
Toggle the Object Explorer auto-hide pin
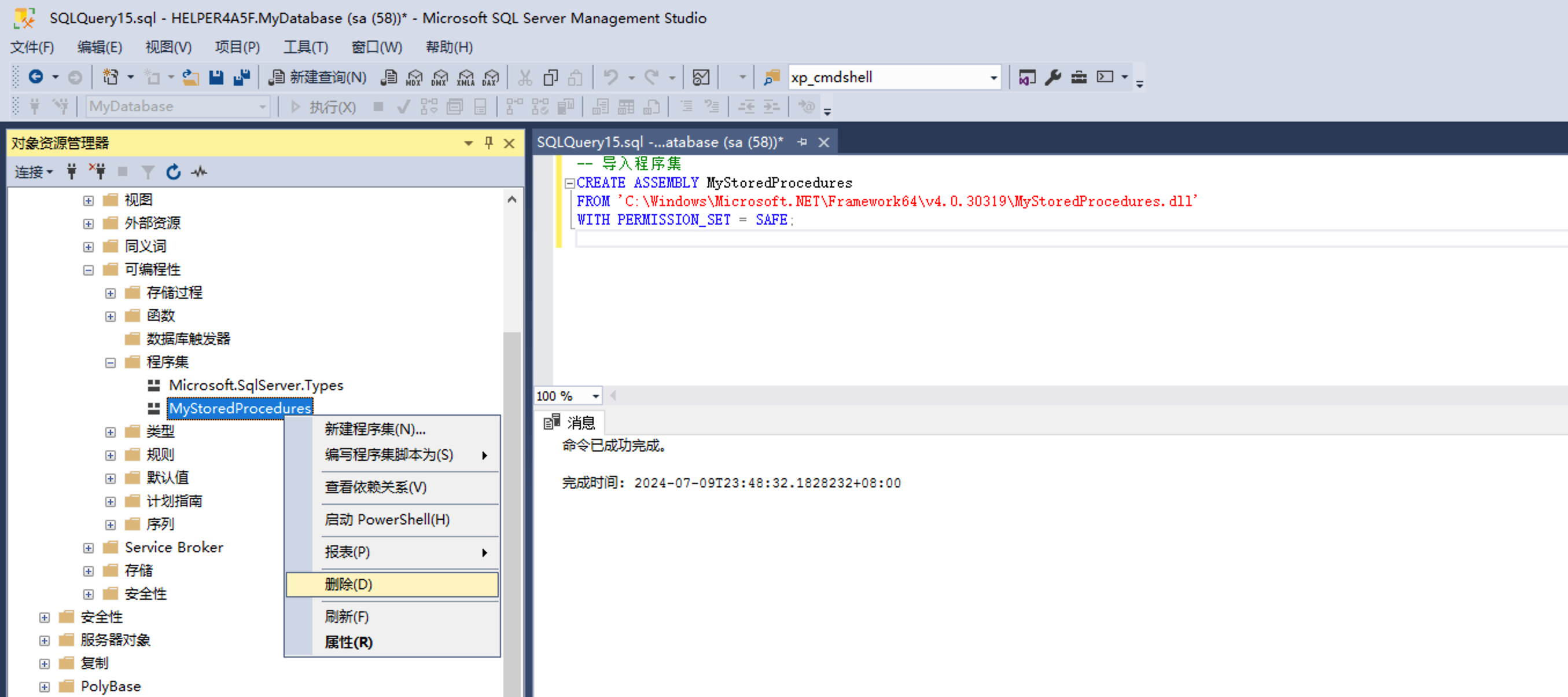(488, 143)
